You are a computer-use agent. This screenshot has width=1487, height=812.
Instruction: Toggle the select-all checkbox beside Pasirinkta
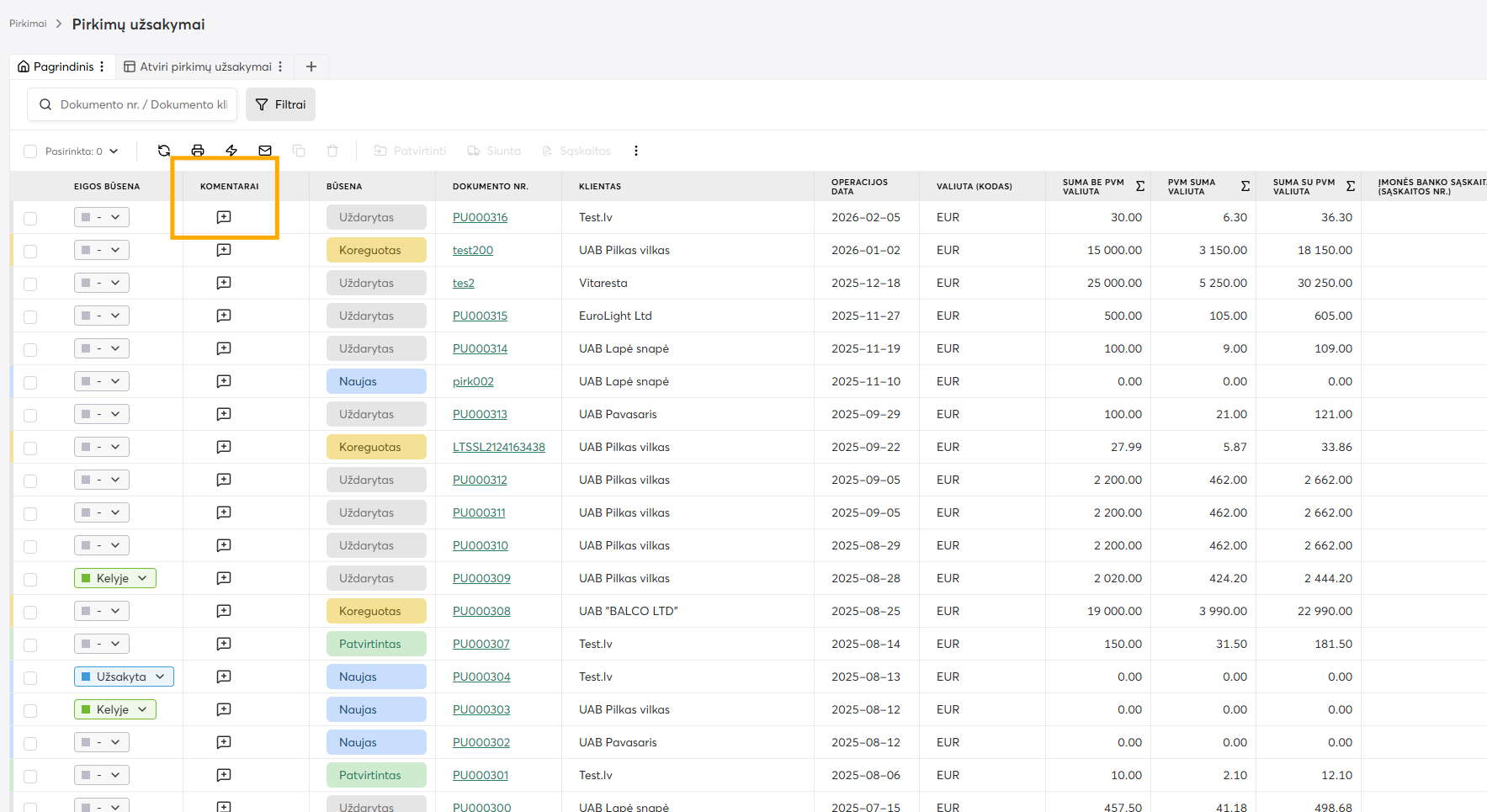(30, 151)
